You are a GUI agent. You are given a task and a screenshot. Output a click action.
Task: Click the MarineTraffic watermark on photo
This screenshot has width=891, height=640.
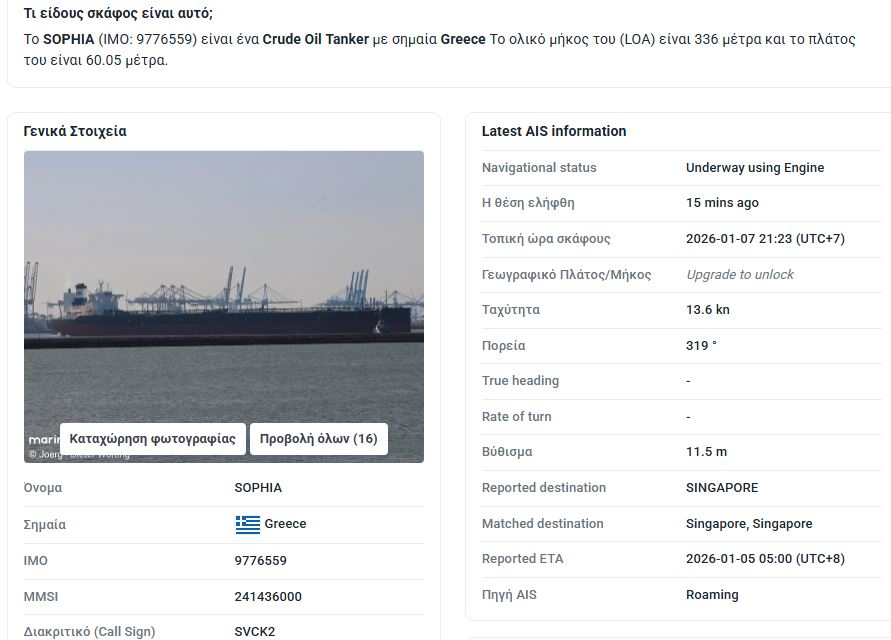coord(43,439)
